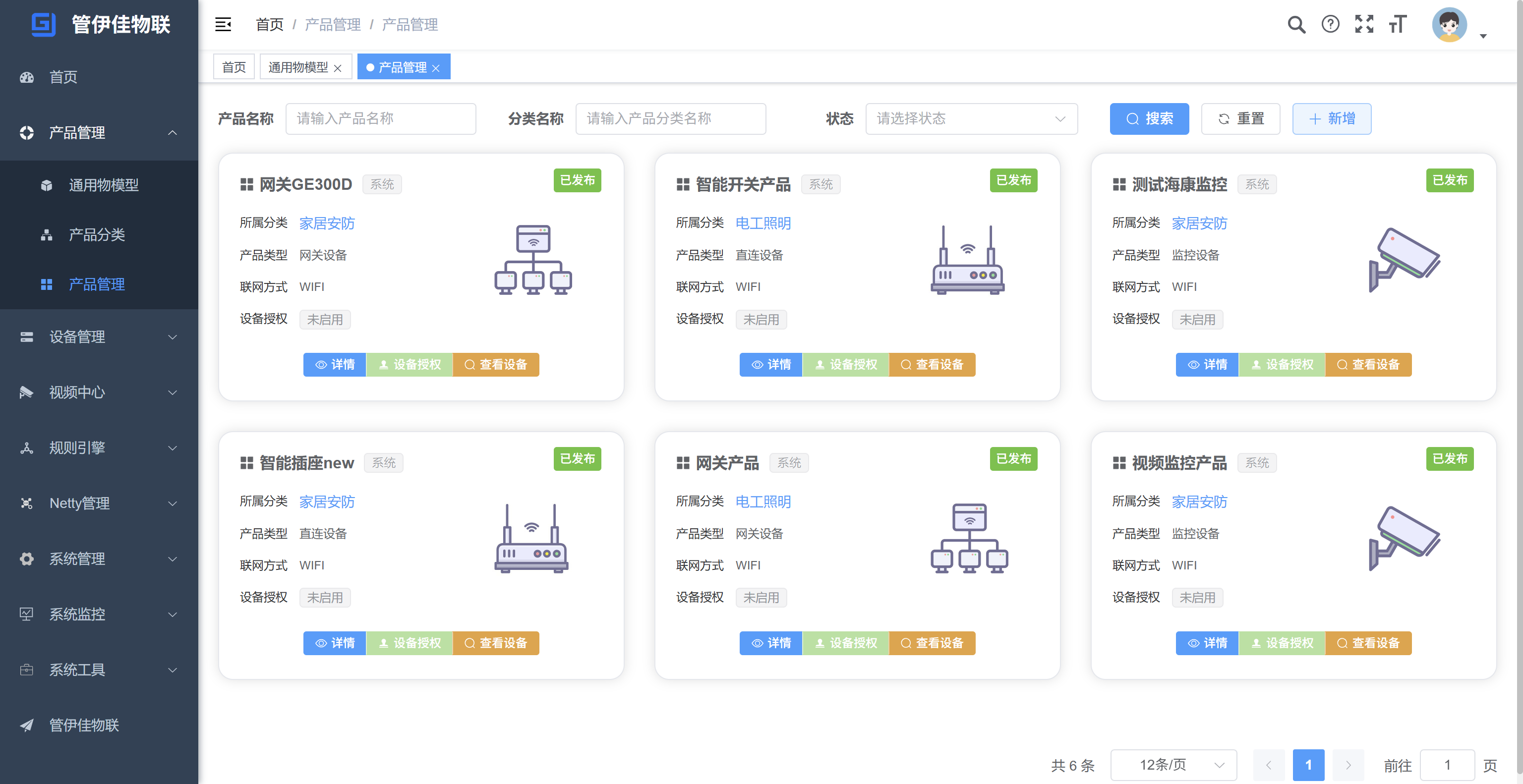Open the 管伊佳物联 link in sidebar
This screenshot has width=1523, height=784.
99,725
